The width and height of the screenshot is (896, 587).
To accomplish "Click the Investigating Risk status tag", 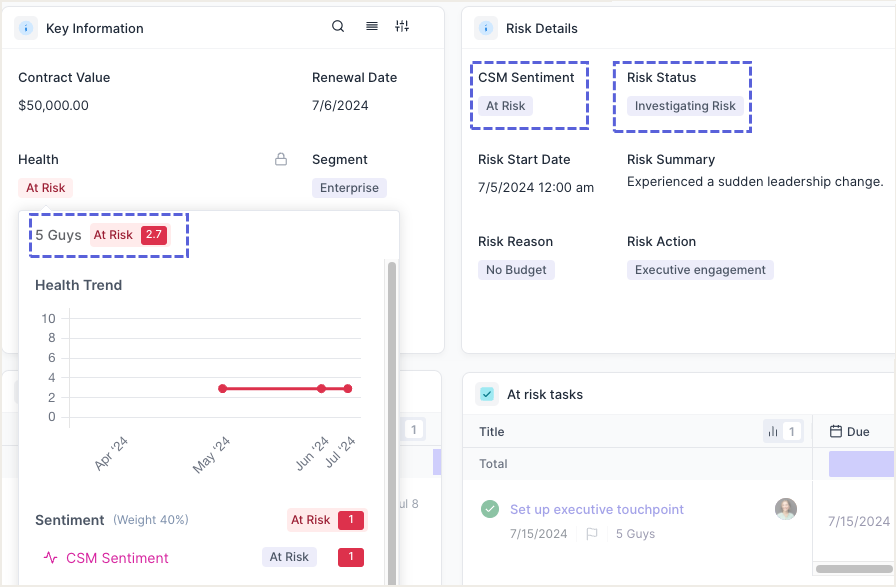I will (685, 106).
